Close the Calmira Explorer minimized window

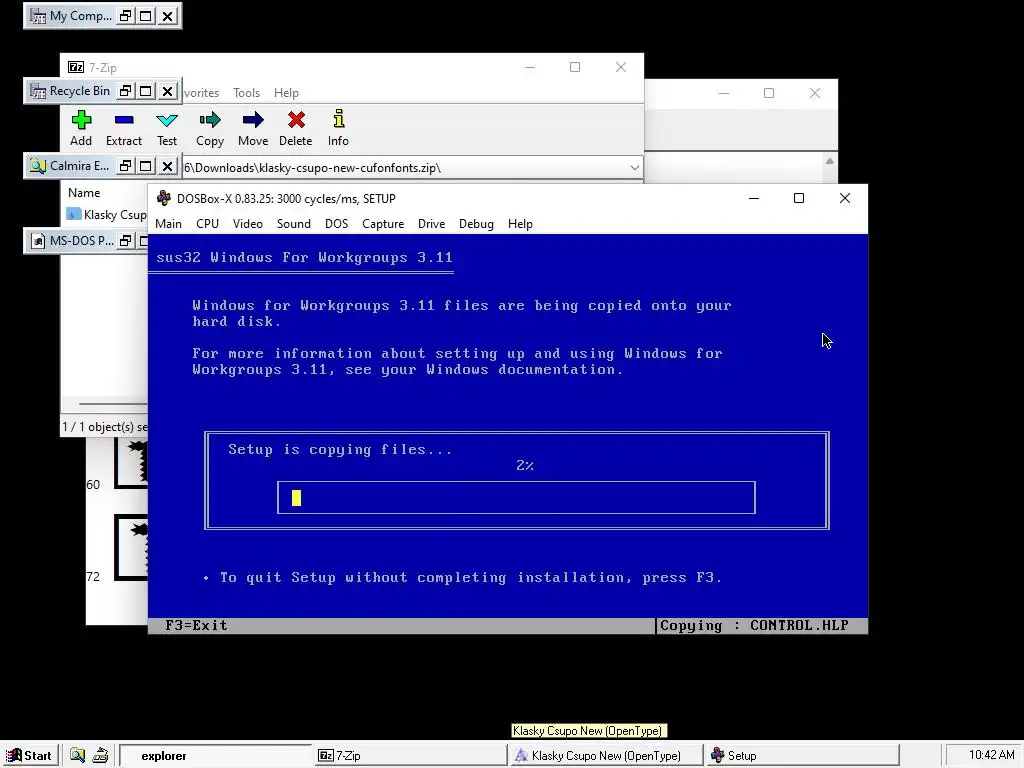(x=168, y=166)
